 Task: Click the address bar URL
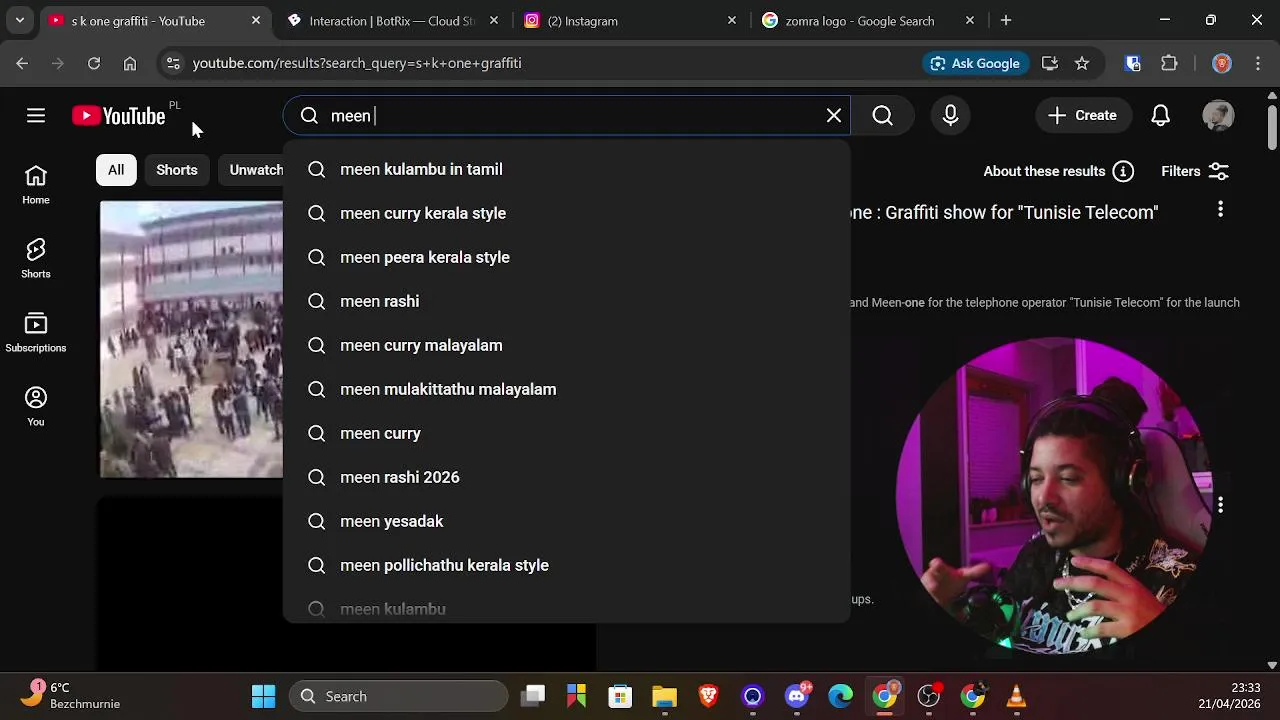(x=357, y=63)
